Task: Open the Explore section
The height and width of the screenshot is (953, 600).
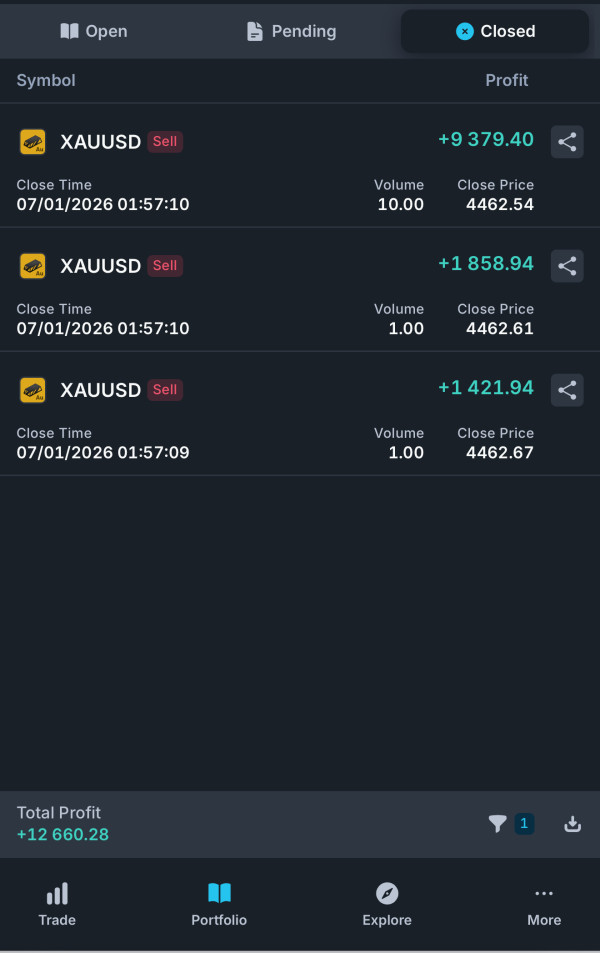Action: [387, 904]
